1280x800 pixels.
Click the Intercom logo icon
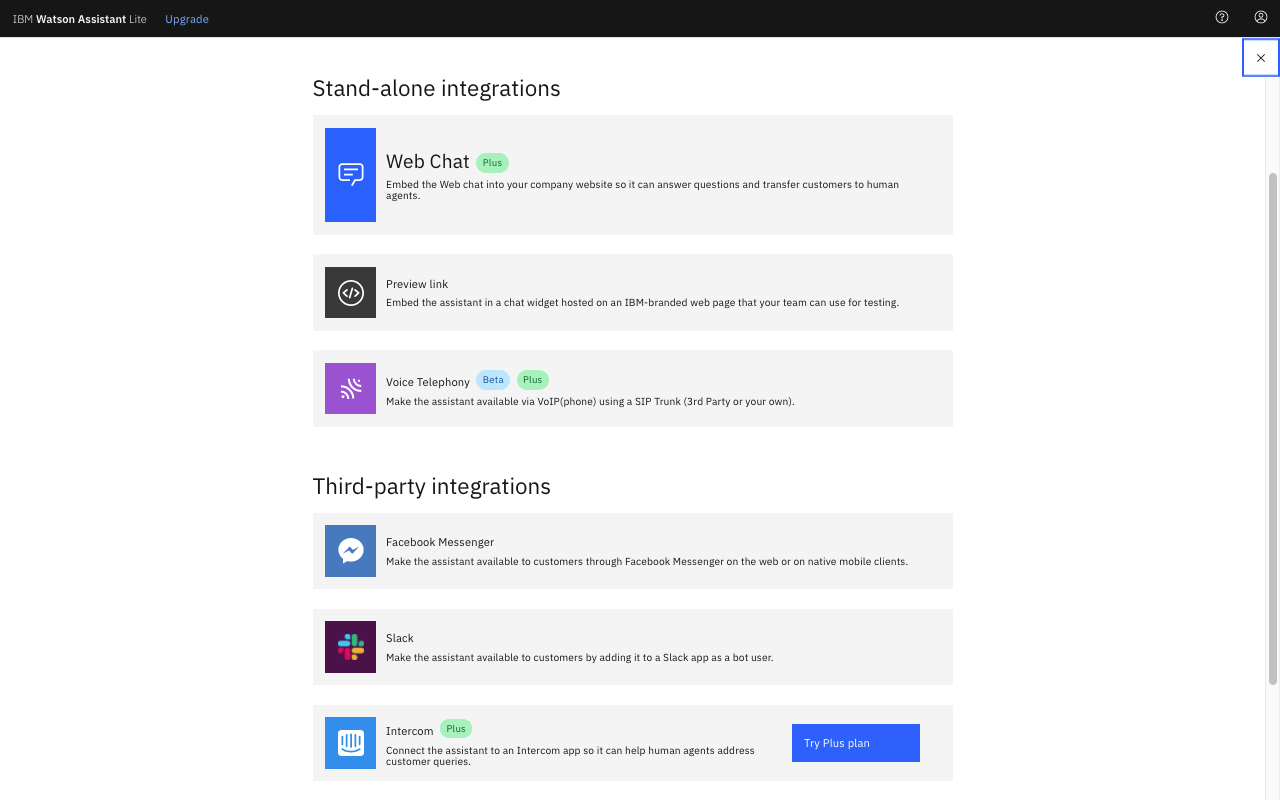pyautogui.click(x=350, y=743)
